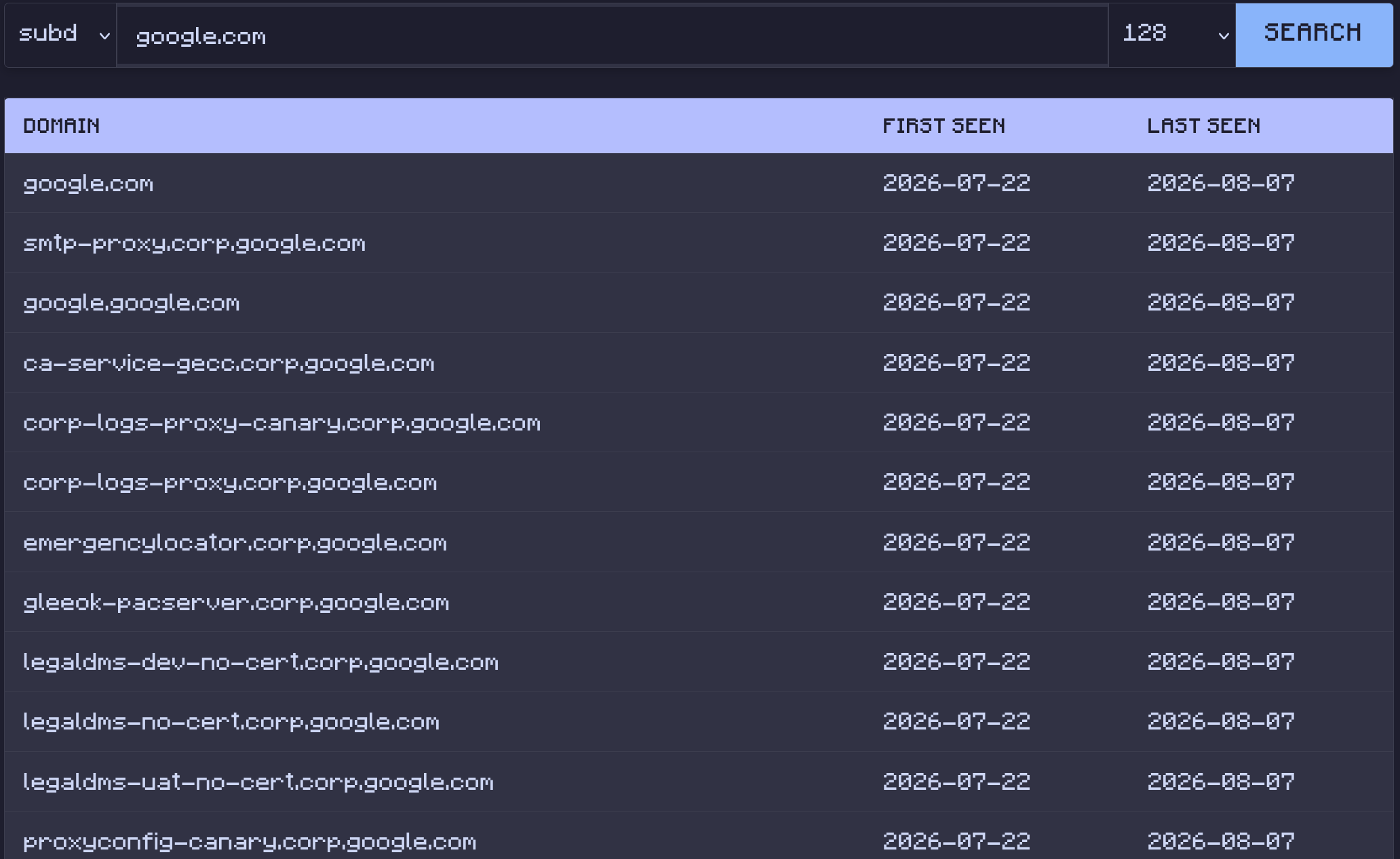Image resolution: width=1400 pixels, height=859 pixels.
Task: Select proxyconfig-canary.corp.google.com domain
Action: click(250, 842)
